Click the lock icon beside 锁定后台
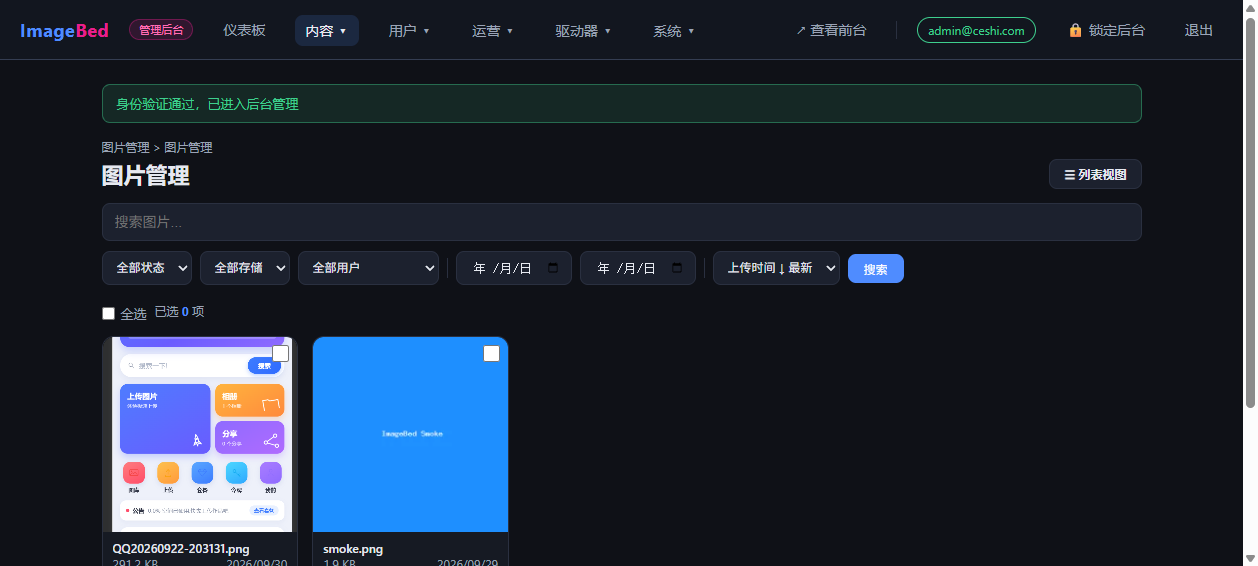The height and width of the screenshot is (566, 1258). click(1075, 31)
